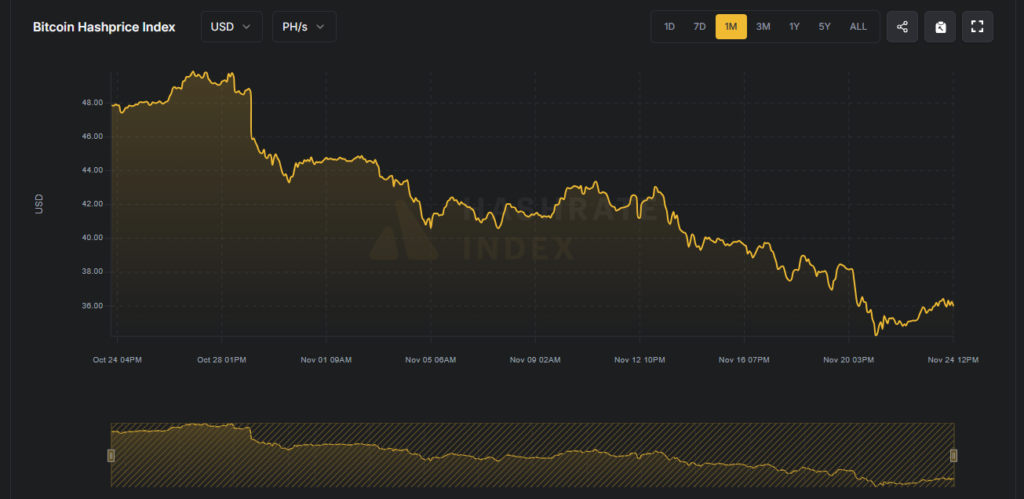
Task: Show the 1Y time range
Action: [x=794, y=27]
